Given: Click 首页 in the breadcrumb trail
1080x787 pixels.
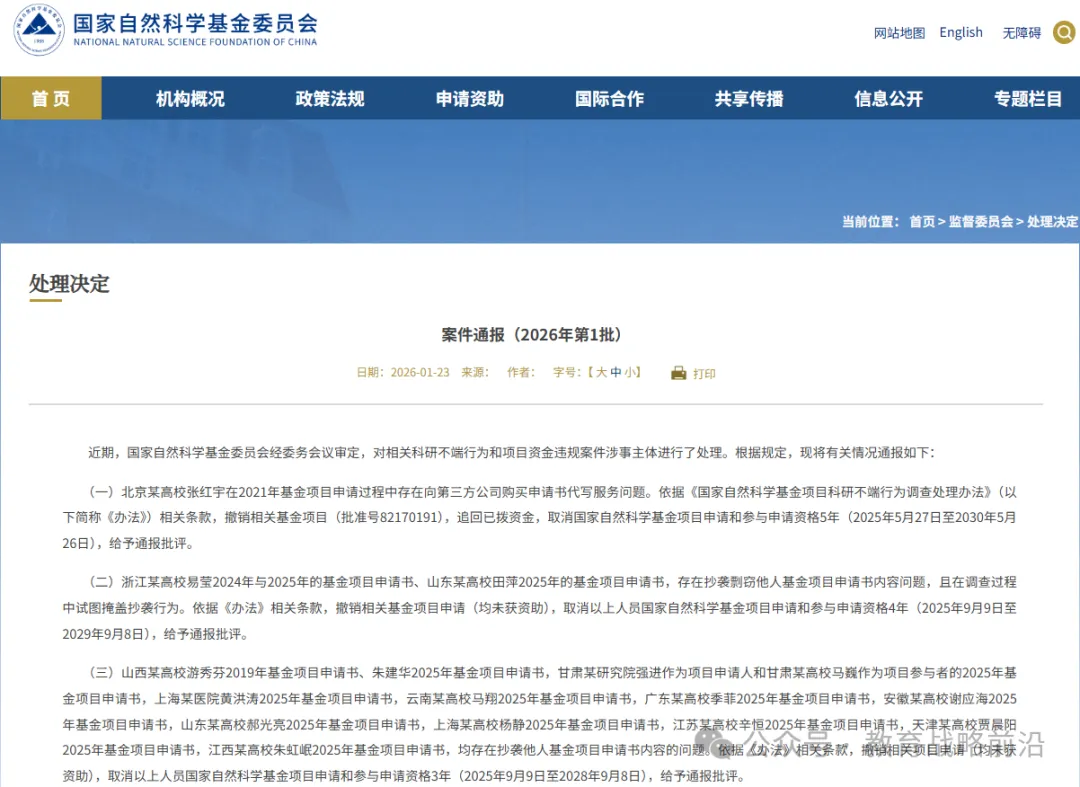Looking at the screenshot, I should coord(922,222).
